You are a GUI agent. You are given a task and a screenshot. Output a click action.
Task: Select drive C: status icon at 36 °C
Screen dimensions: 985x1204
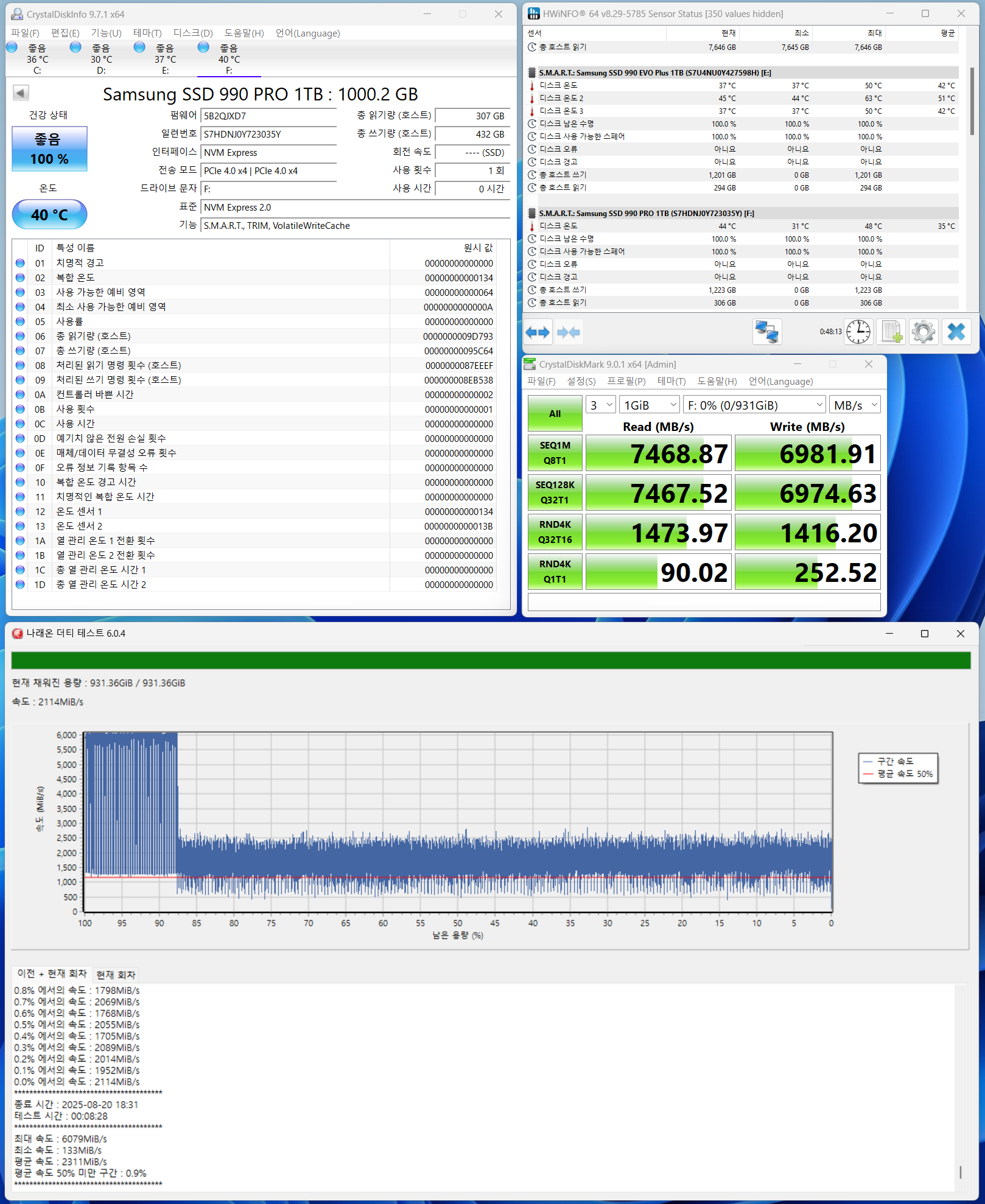[12, 47]
